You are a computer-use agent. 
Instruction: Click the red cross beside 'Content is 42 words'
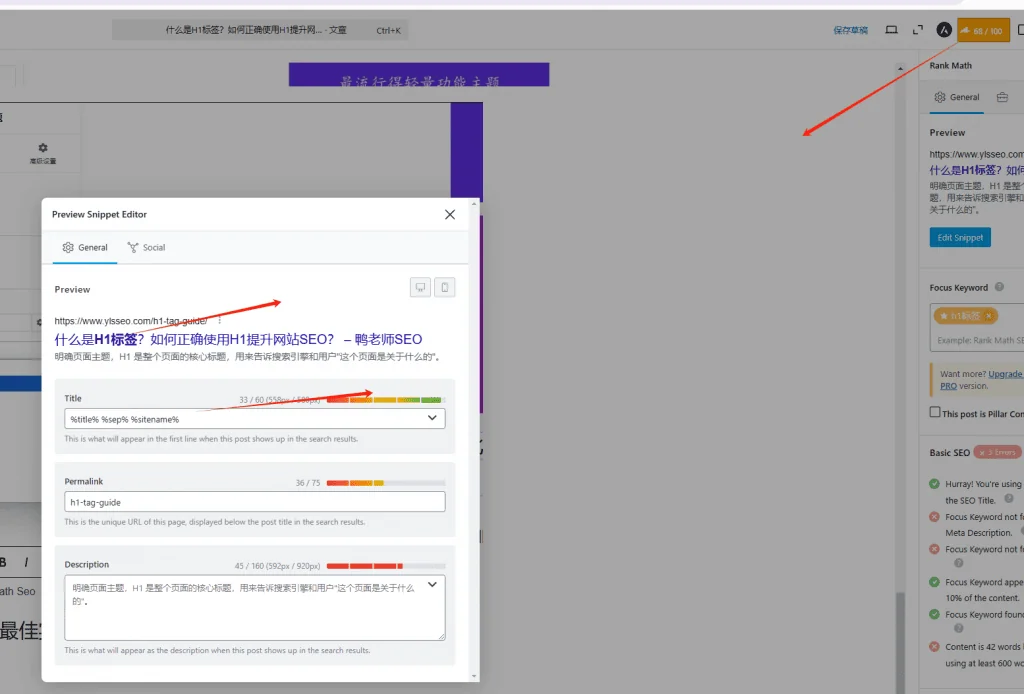pos(934,647)
